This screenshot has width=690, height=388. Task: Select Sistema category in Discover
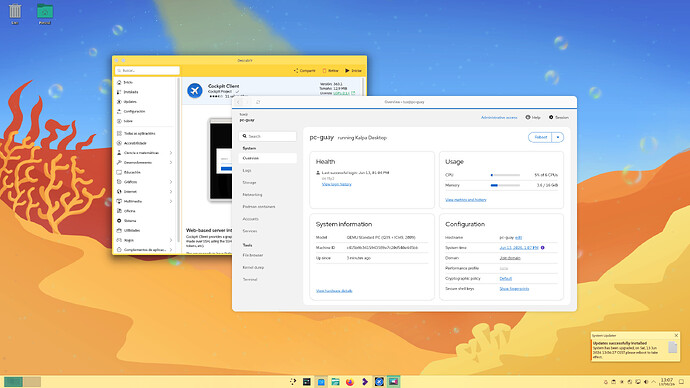click(130, 220)
